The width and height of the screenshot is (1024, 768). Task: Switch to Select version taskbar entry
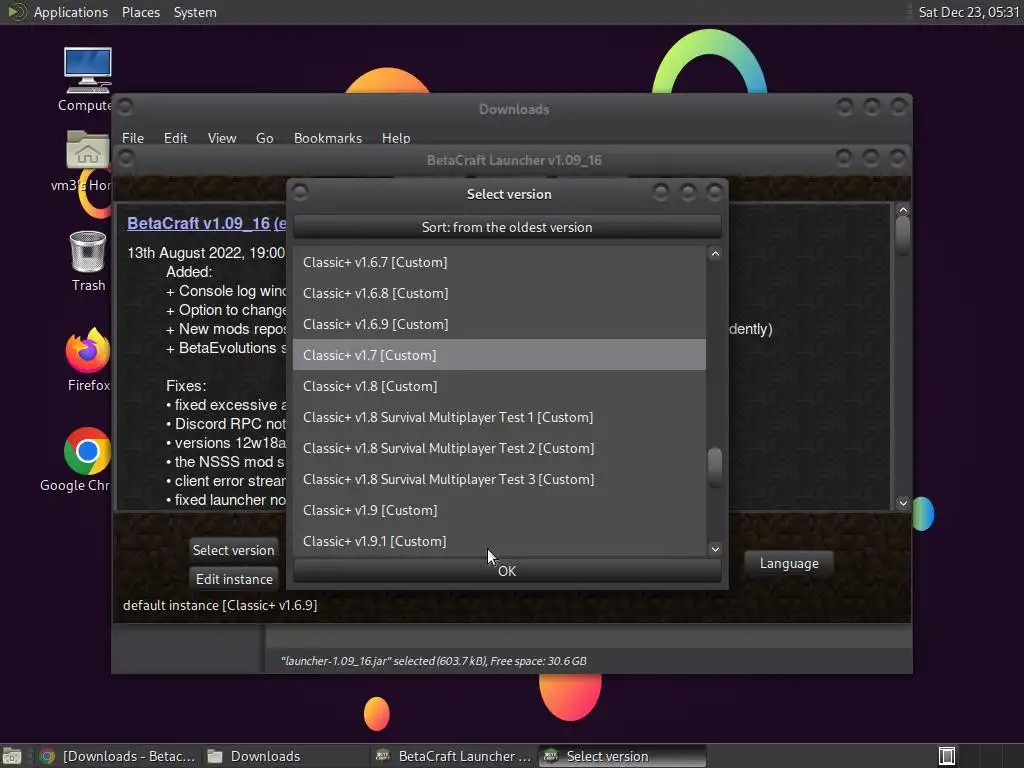pos(620,756)
